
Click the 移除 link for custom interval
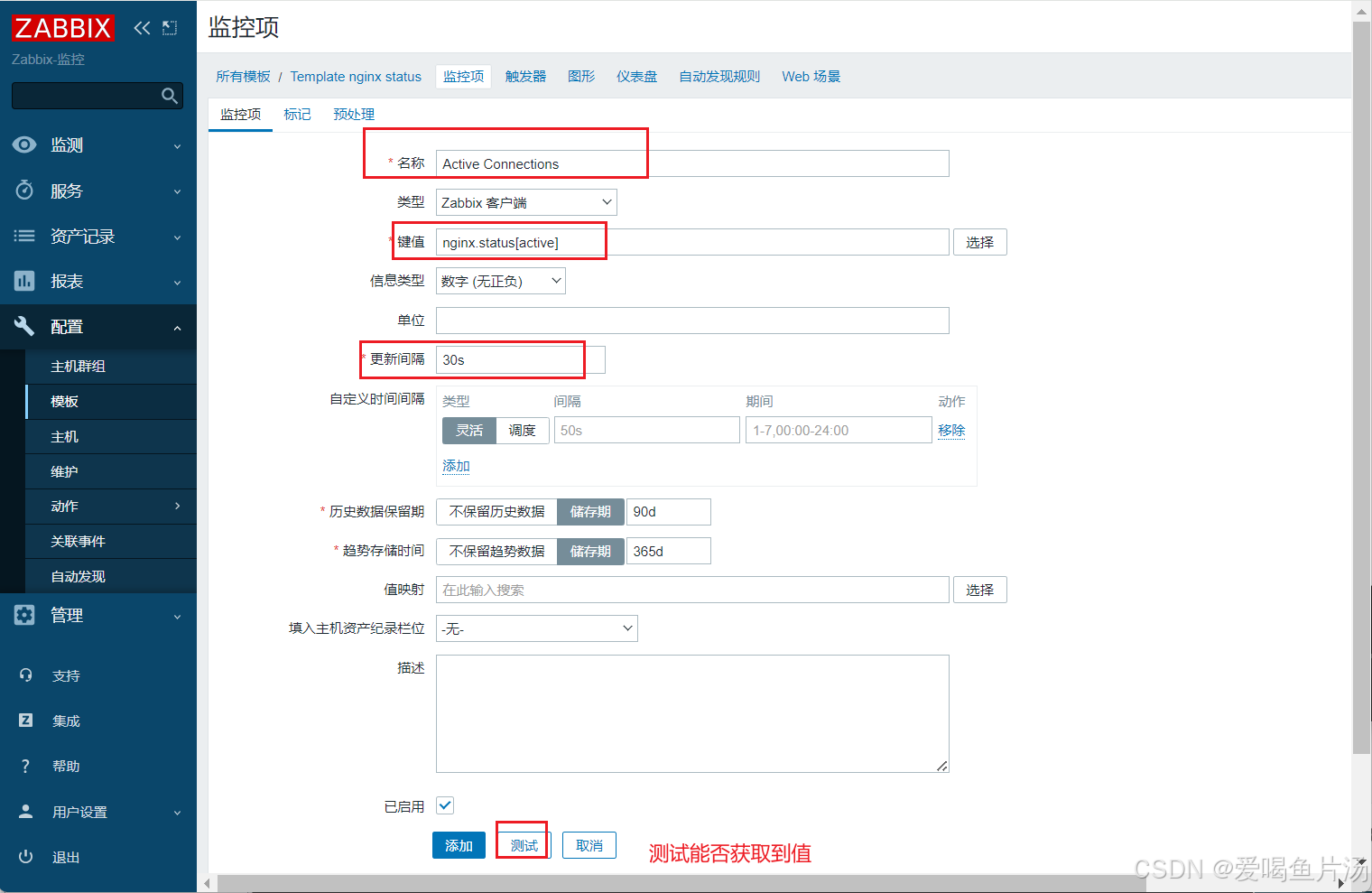coord(951,431)
